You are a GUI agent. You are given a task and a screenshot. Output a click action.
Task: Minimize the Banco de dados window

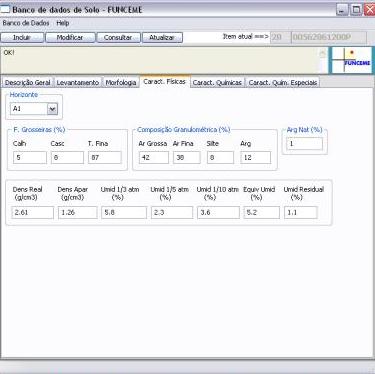click(342, 10)
